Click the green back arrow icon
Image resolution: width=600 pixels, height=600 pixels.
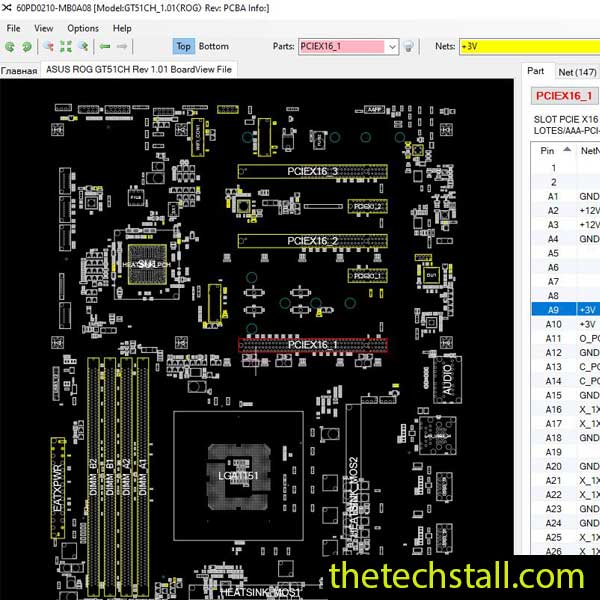[x=105, y=46]
